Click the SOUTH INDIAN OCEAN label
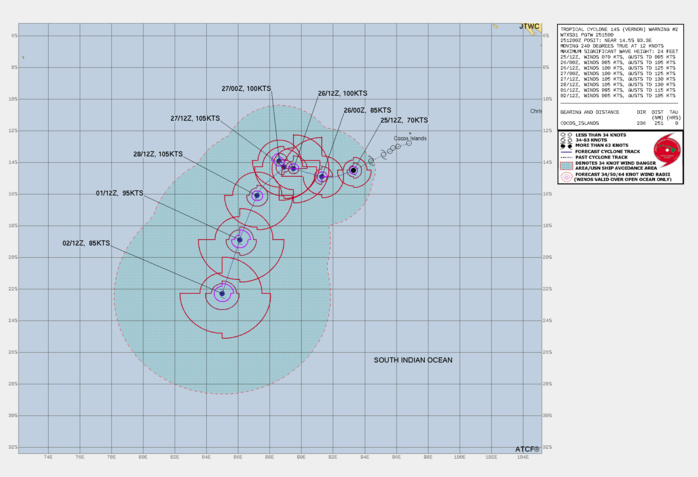This screenshot has width=698, height=477. pyautogui.click(x=413, y=360)
